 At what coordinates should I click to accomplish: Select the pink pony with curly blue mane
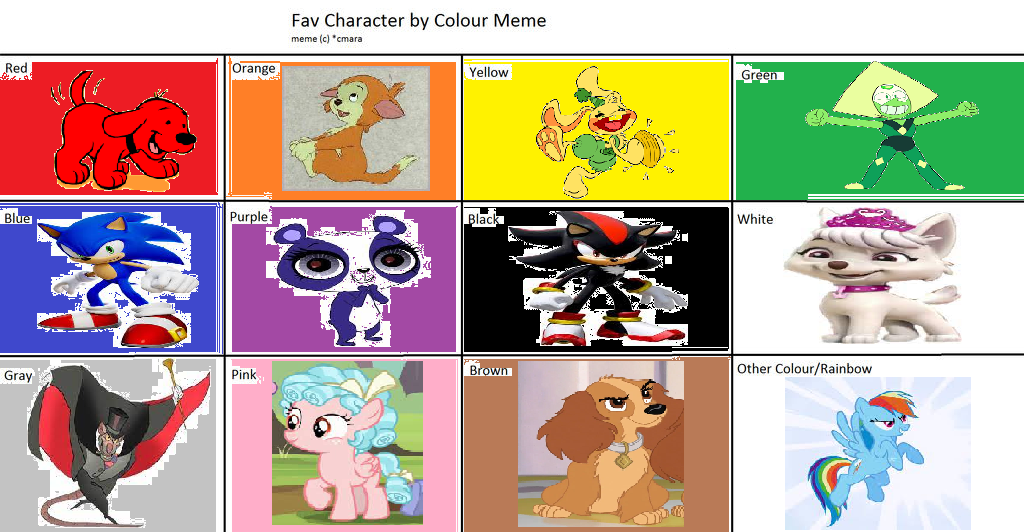(x=347, y=443)
